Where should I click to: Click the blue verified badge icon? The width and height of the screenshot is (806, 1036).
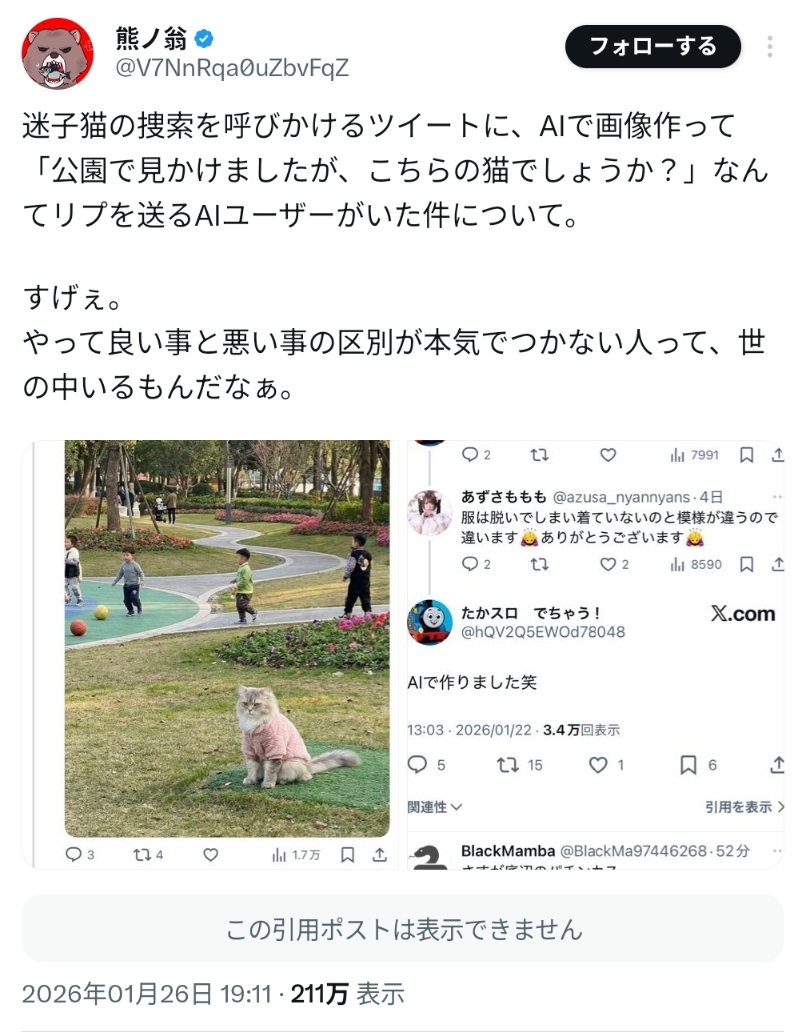(204, 39)
